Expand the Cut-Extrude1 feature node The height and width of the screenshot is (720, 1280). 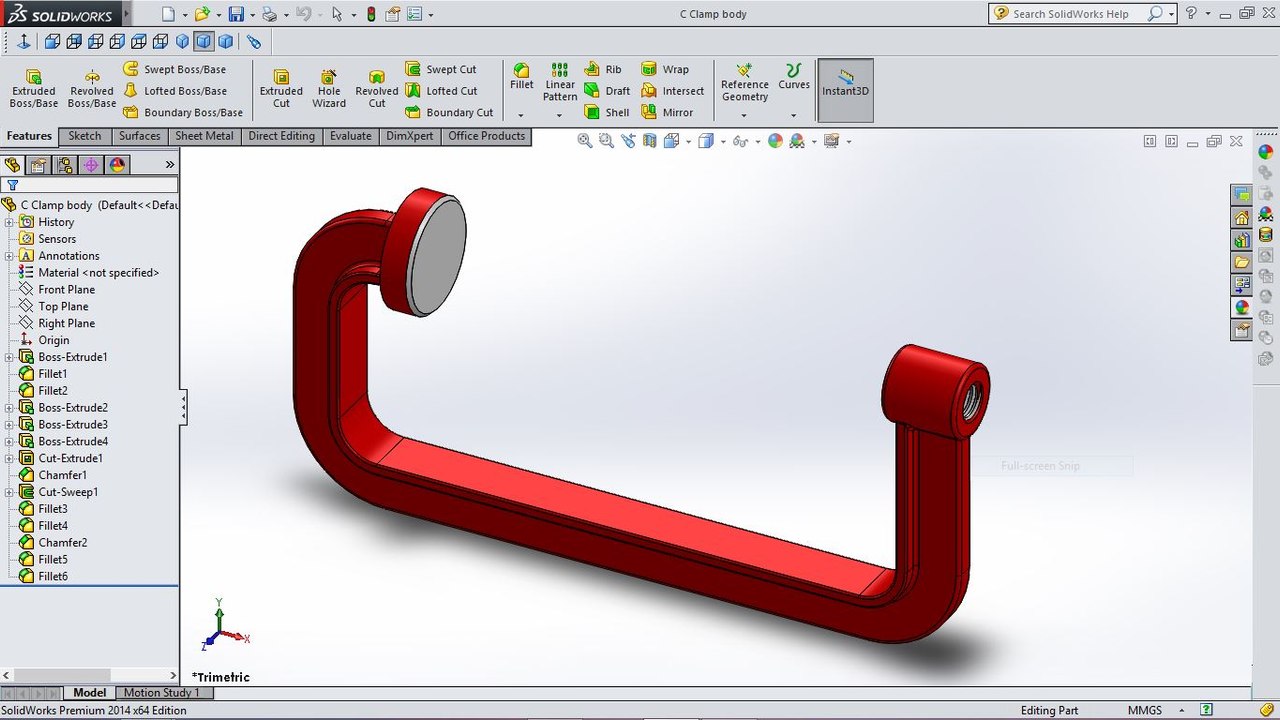(x=9, y=458)
